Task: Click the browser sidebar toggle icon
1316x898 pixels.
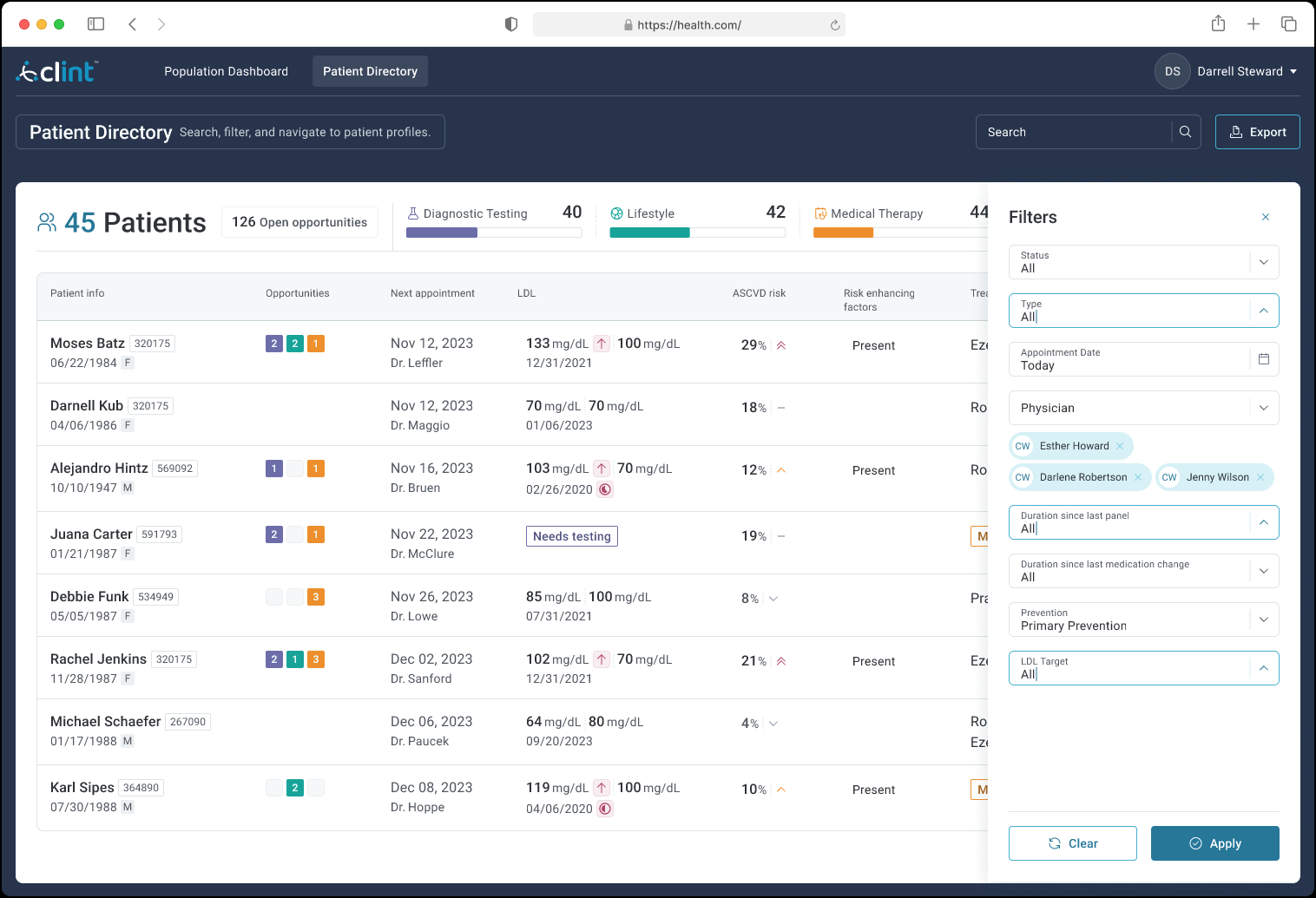Action: [96, 24]
